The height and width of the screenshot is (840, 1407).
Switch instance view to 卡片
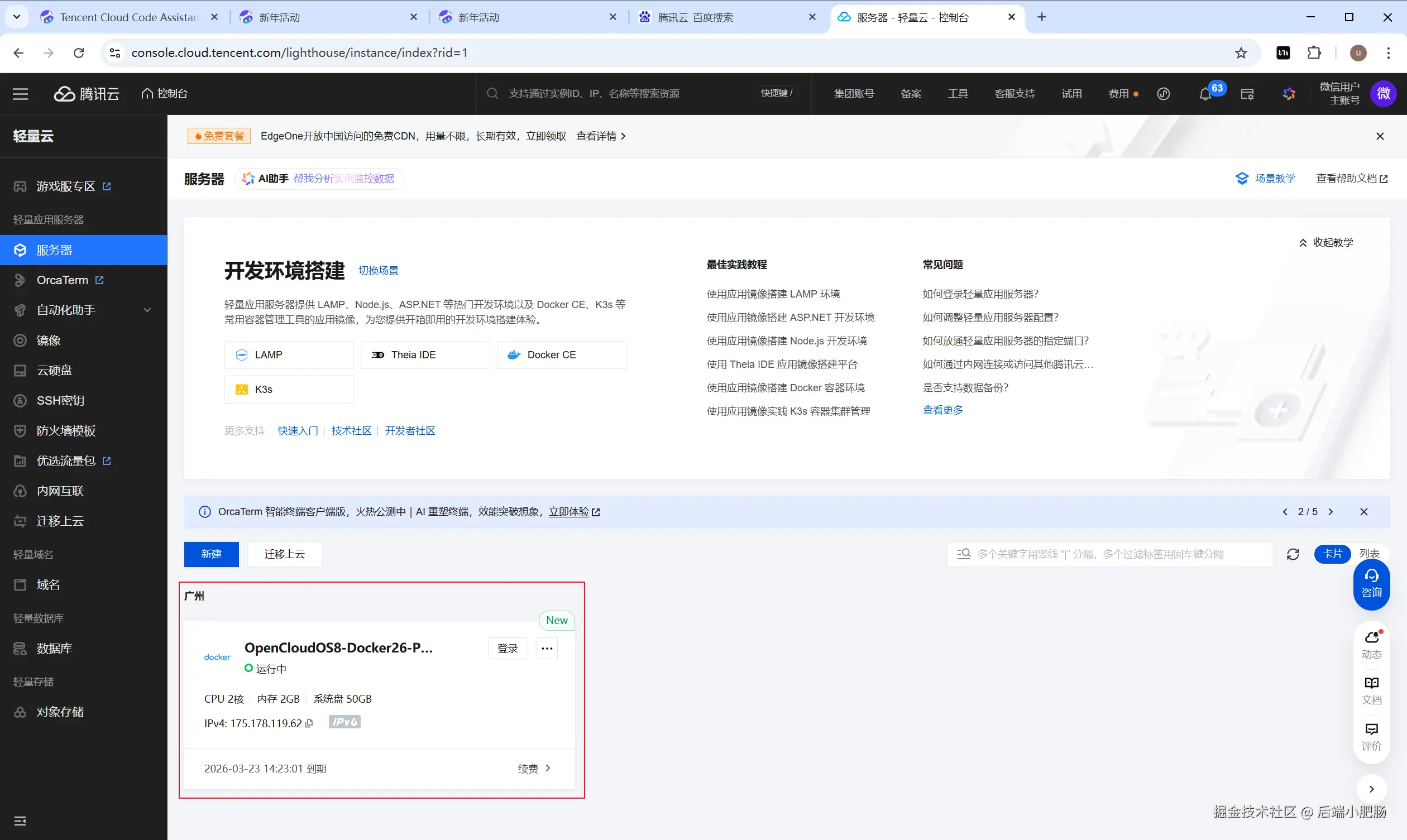tap(1332, 554)
